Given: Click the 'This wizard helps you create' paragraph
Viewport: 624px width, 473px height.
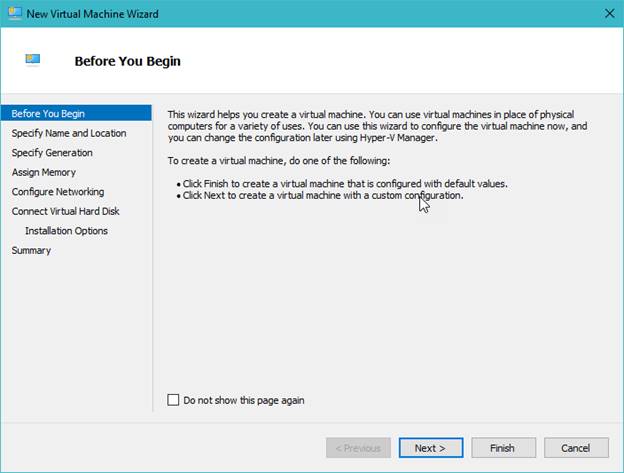Looking at the screenshot, I should point(377,126).
